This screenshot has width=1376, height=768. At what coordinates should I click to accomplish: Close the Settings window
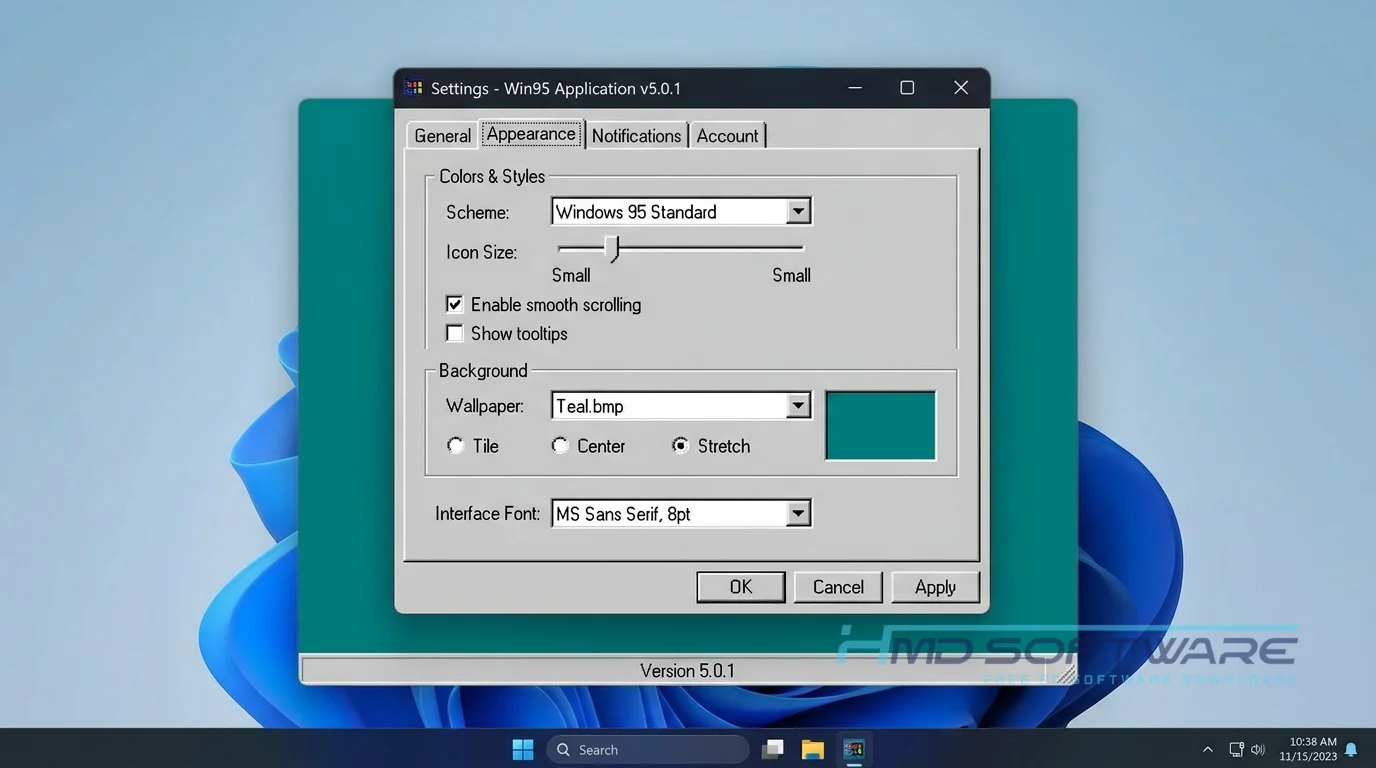click(961, 88)
